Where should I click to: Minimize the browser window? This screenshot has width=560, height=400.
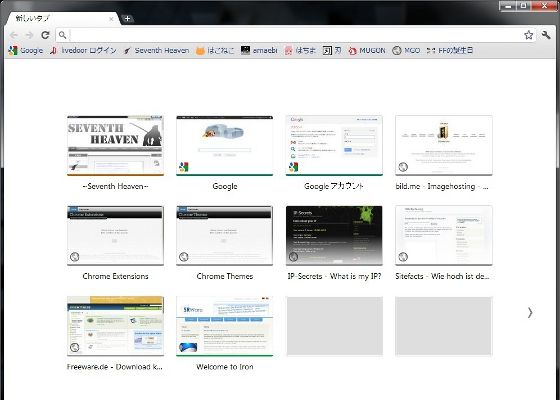[508, 6]
